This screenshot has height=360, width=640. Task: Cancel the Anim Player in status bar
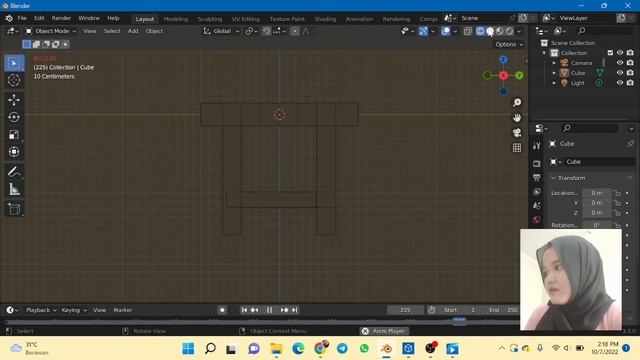(x=365, y=331)
